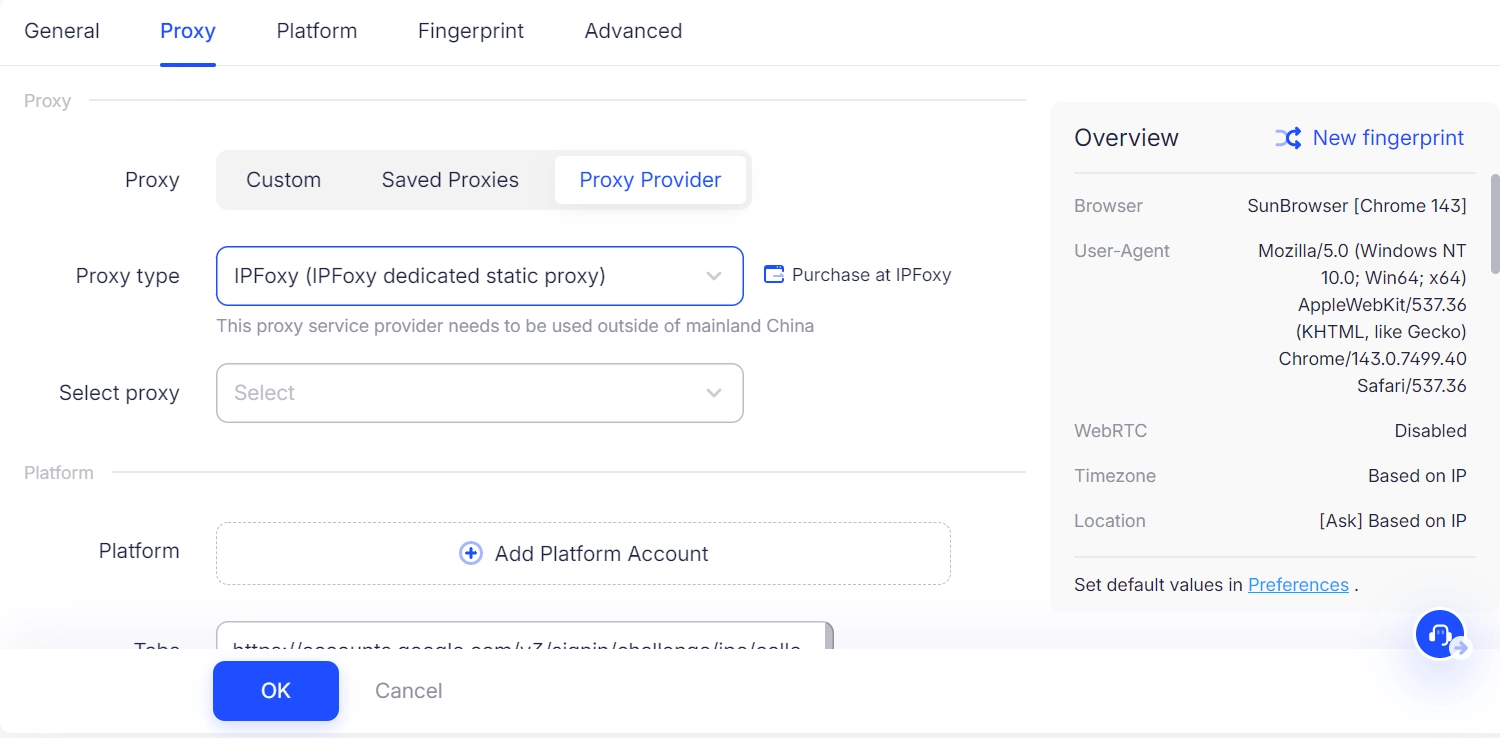This screenshot has width=1500, height=738.
Task: Click the Overview panel vertical scrollbar
Action: point(1494,225)
